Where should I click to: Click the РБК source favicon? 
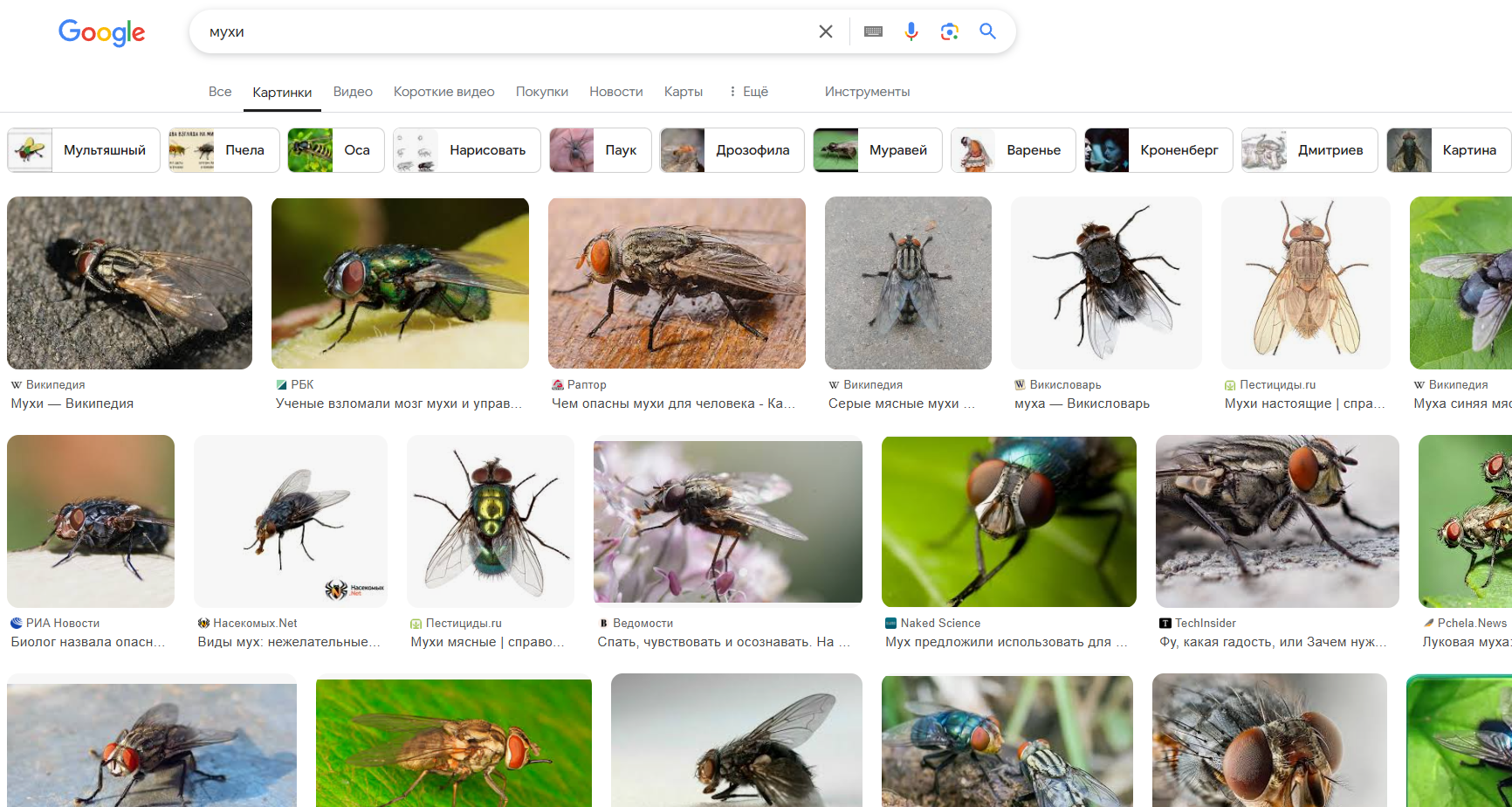[281, 384]
